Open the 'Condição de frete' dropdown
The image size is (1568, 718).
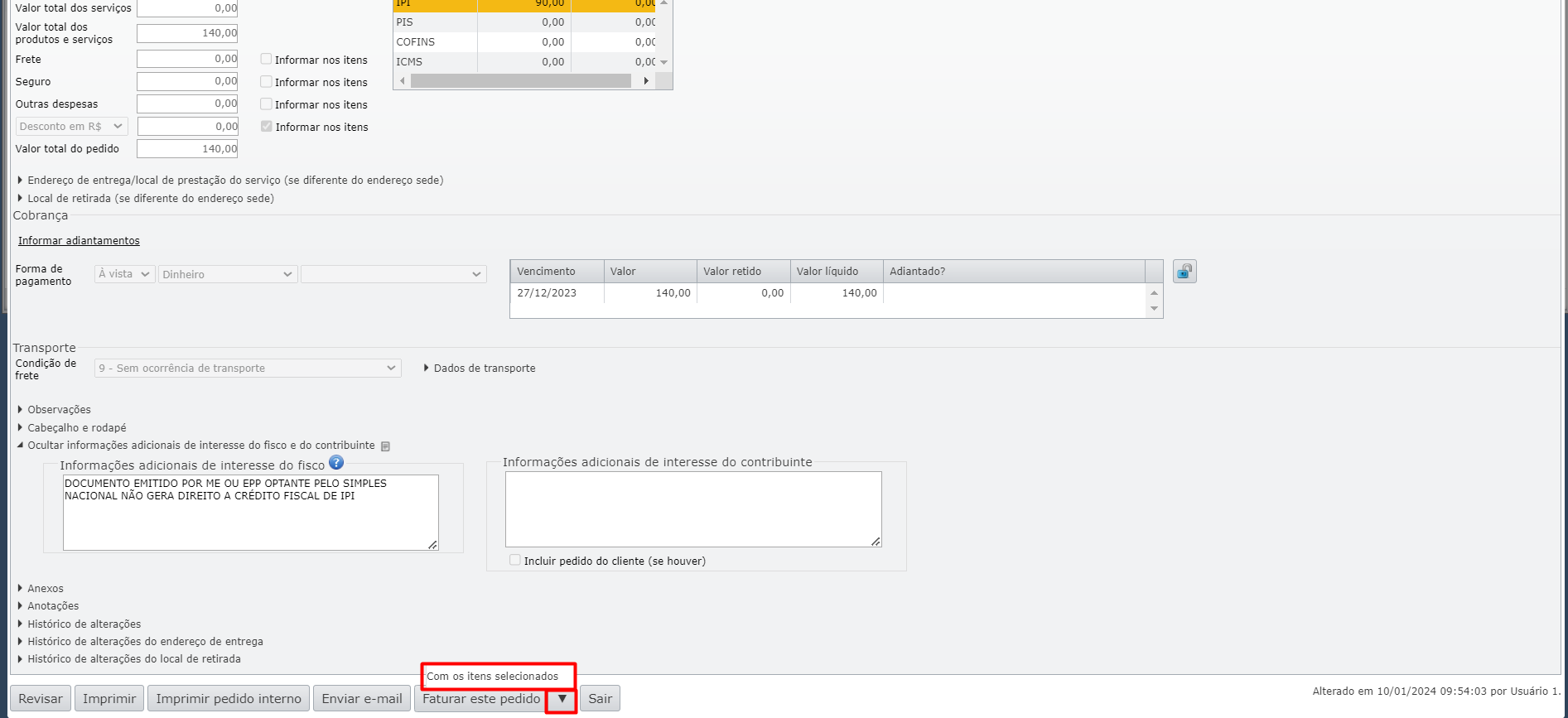[248, 369]
